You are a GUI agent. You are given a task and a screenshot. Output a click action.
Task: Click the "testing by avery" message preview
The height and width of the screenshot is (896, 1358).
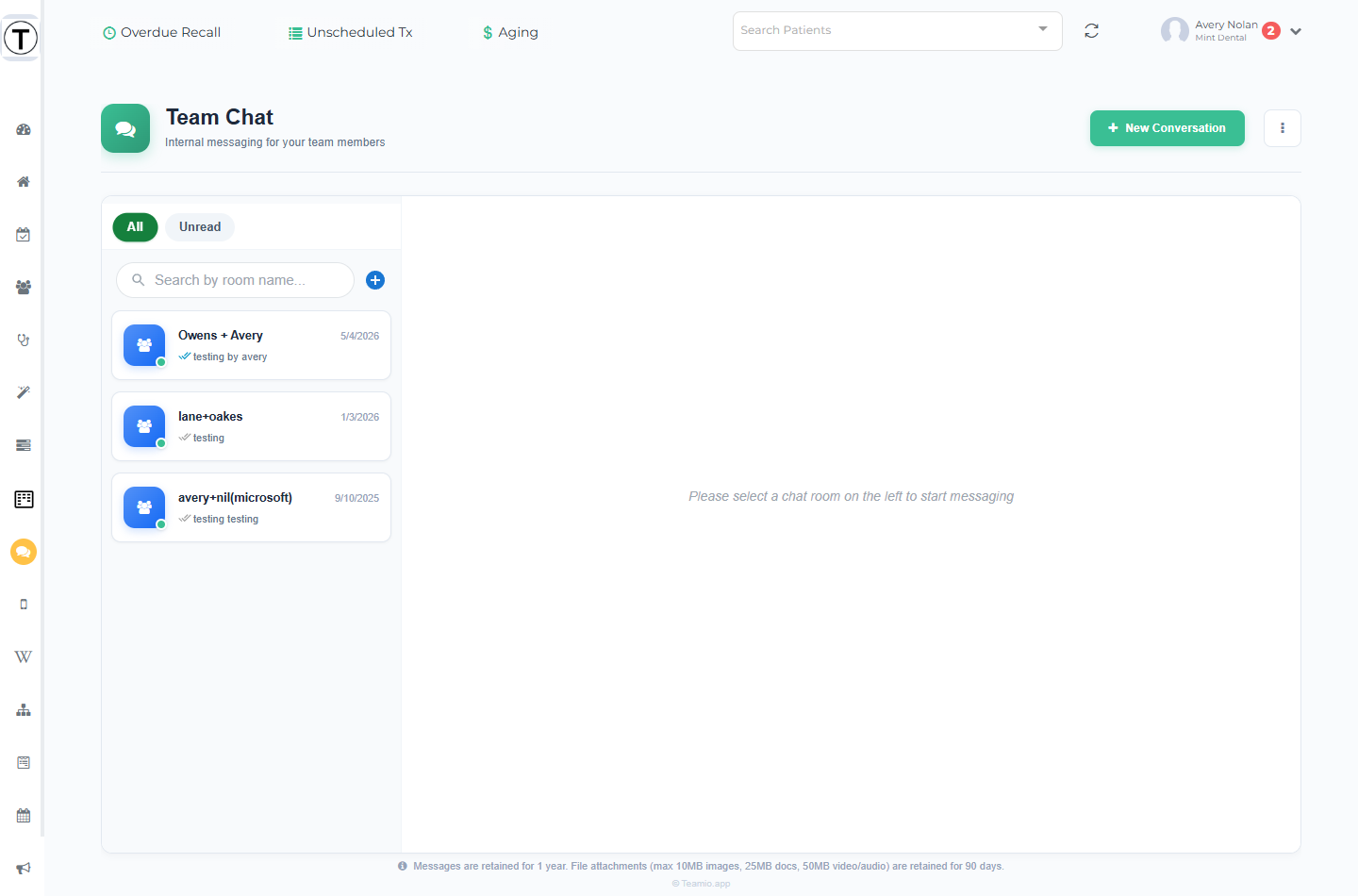230,357
